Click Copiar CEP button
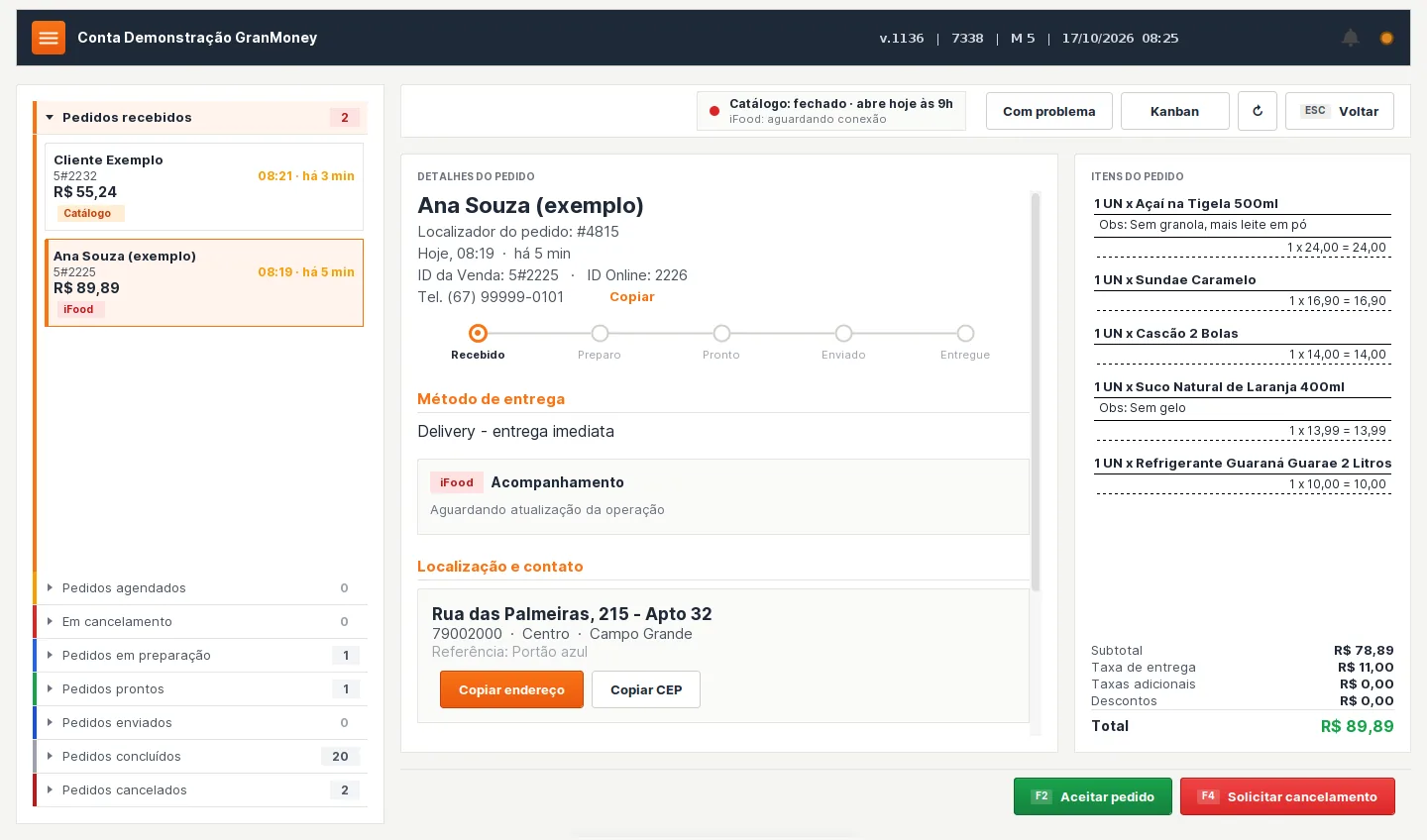 646,689
